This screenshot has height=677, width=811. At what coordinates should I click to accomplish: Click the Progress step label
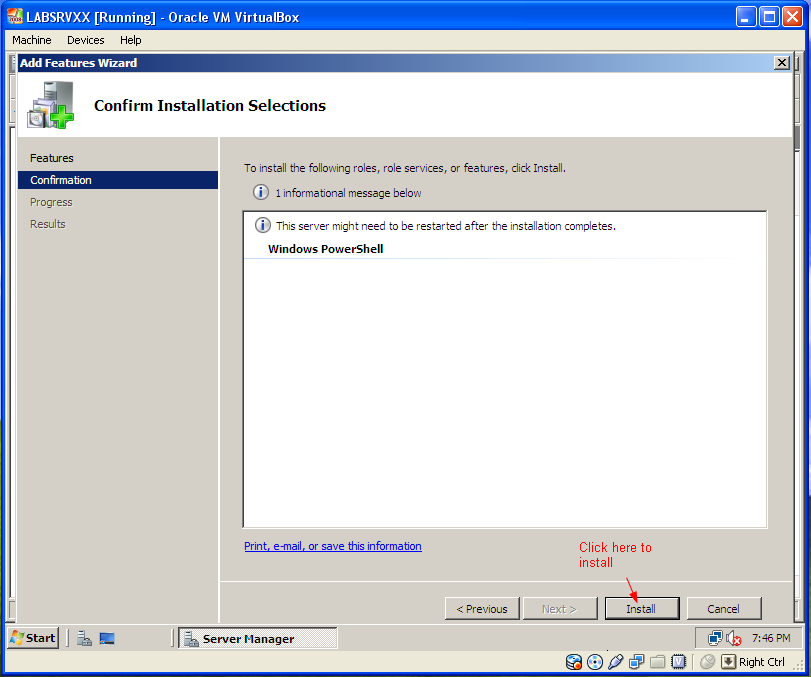[x=51, y=202]
